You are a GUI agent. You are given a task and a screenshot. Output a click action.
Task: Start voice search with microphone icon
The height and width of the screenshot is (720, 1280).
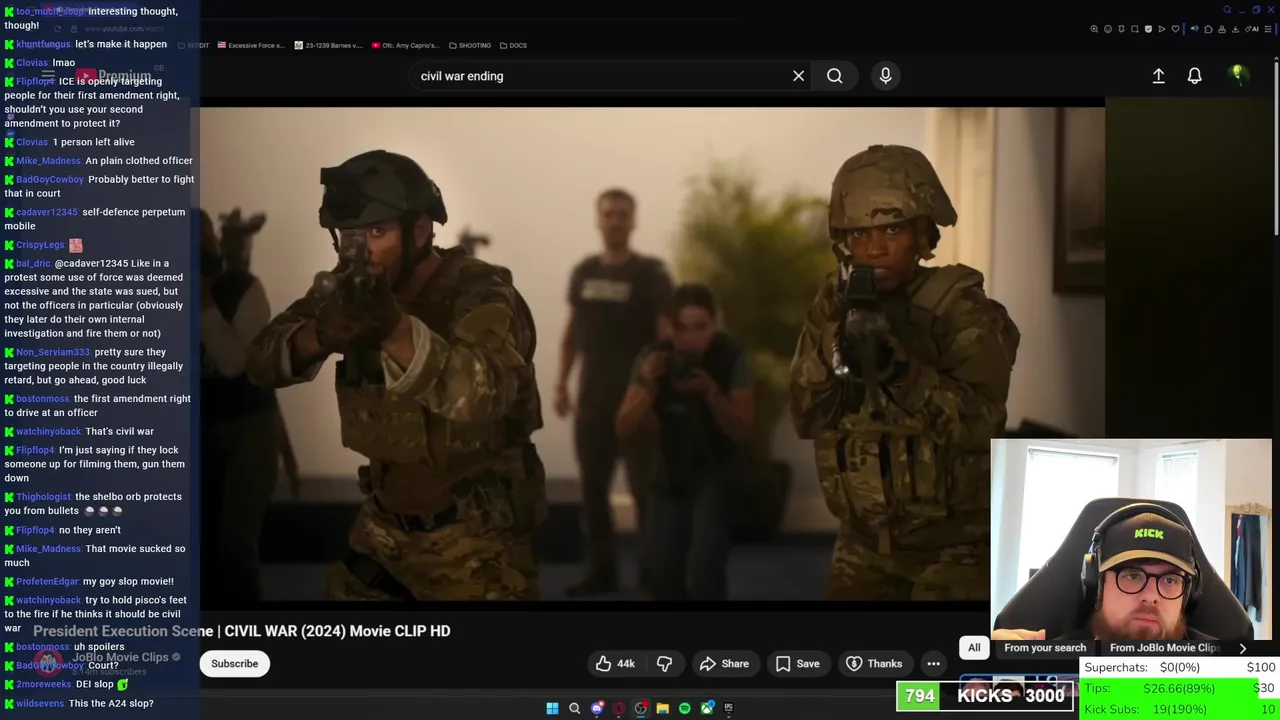point(885,76)
